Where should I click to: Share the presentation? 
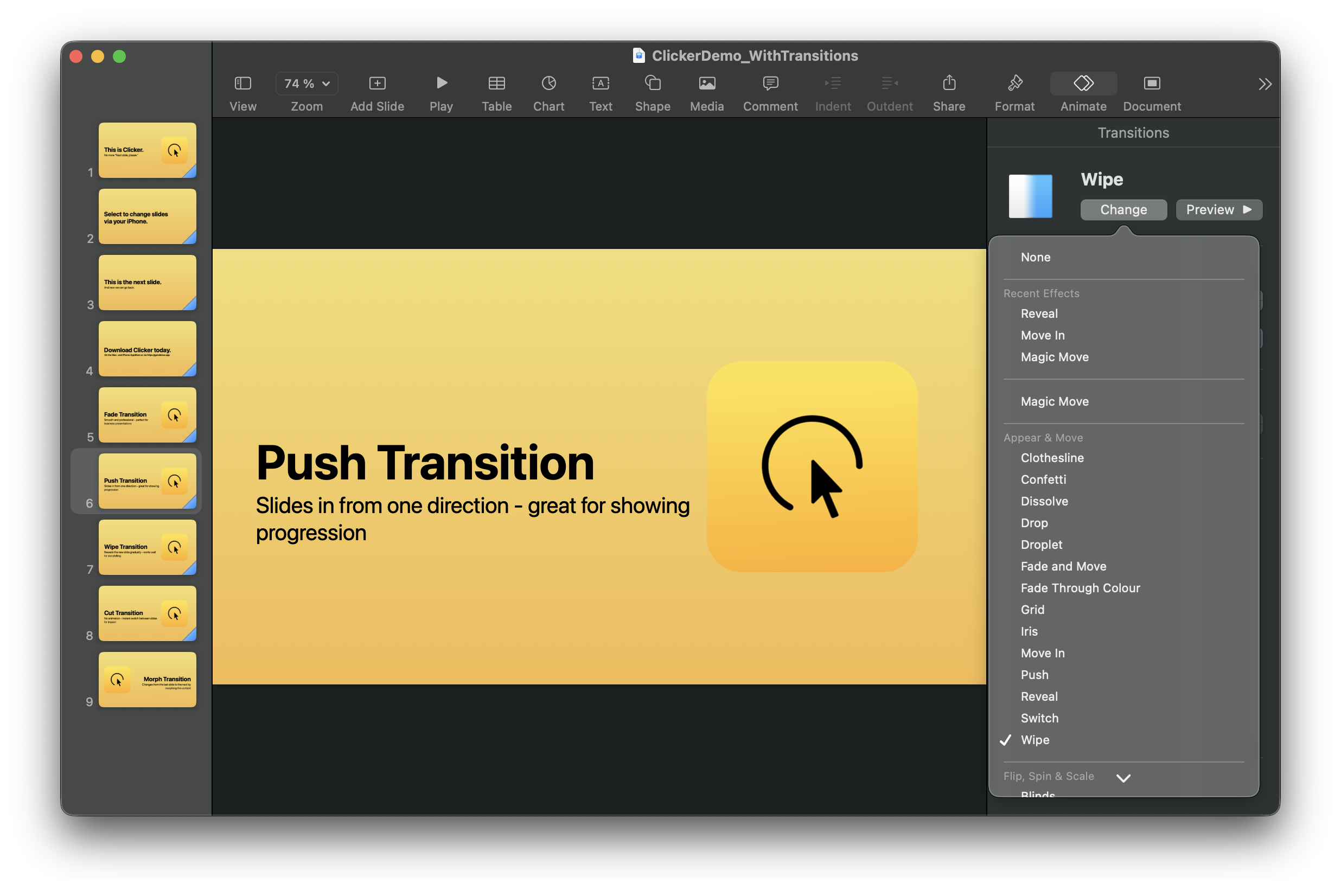[x=948, y=92]
